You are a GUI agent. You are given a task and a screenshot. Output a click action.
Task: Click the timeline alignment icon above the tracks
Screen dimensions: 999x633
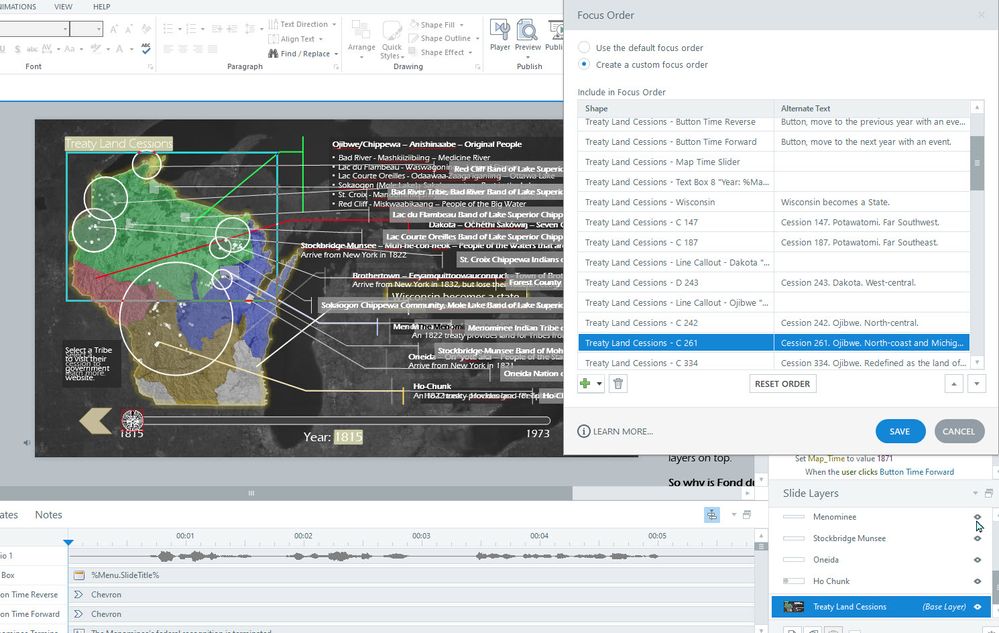(x=711, y=514)
